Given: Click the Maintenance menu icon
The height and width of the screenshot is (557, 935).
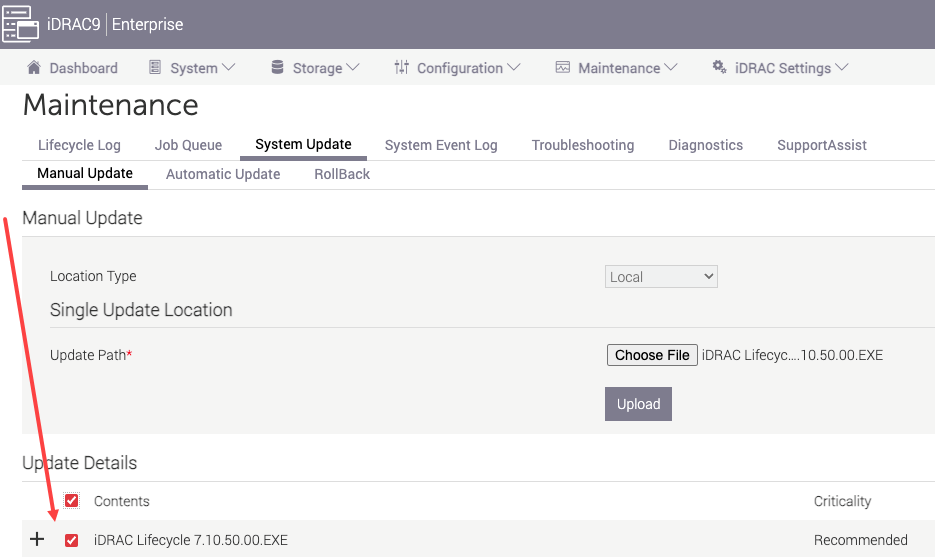Looking at the screenshot, I should pos(562,68).
